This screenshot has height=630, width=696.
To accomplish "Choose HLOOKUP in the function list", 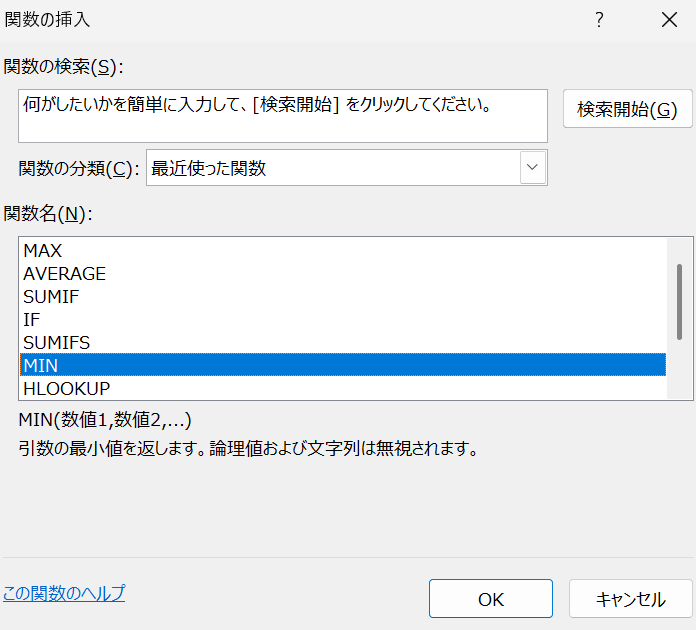I will (x=66, y=388).
